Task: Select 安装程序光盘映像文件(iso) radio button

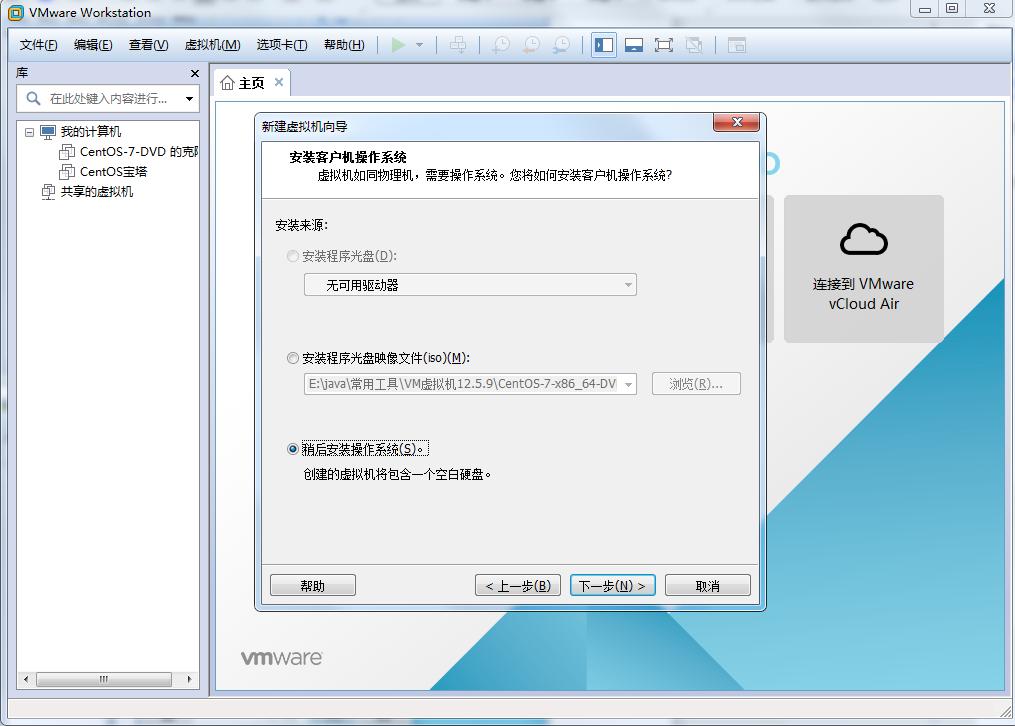Action: (293, 358)
